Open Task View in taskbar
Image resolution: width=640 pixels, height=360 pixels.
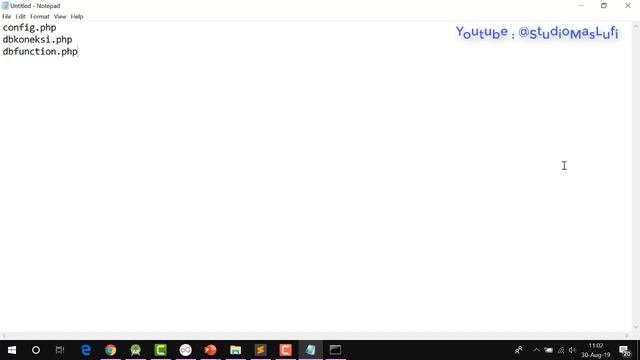pyautogui.click(x=60, y=350)
